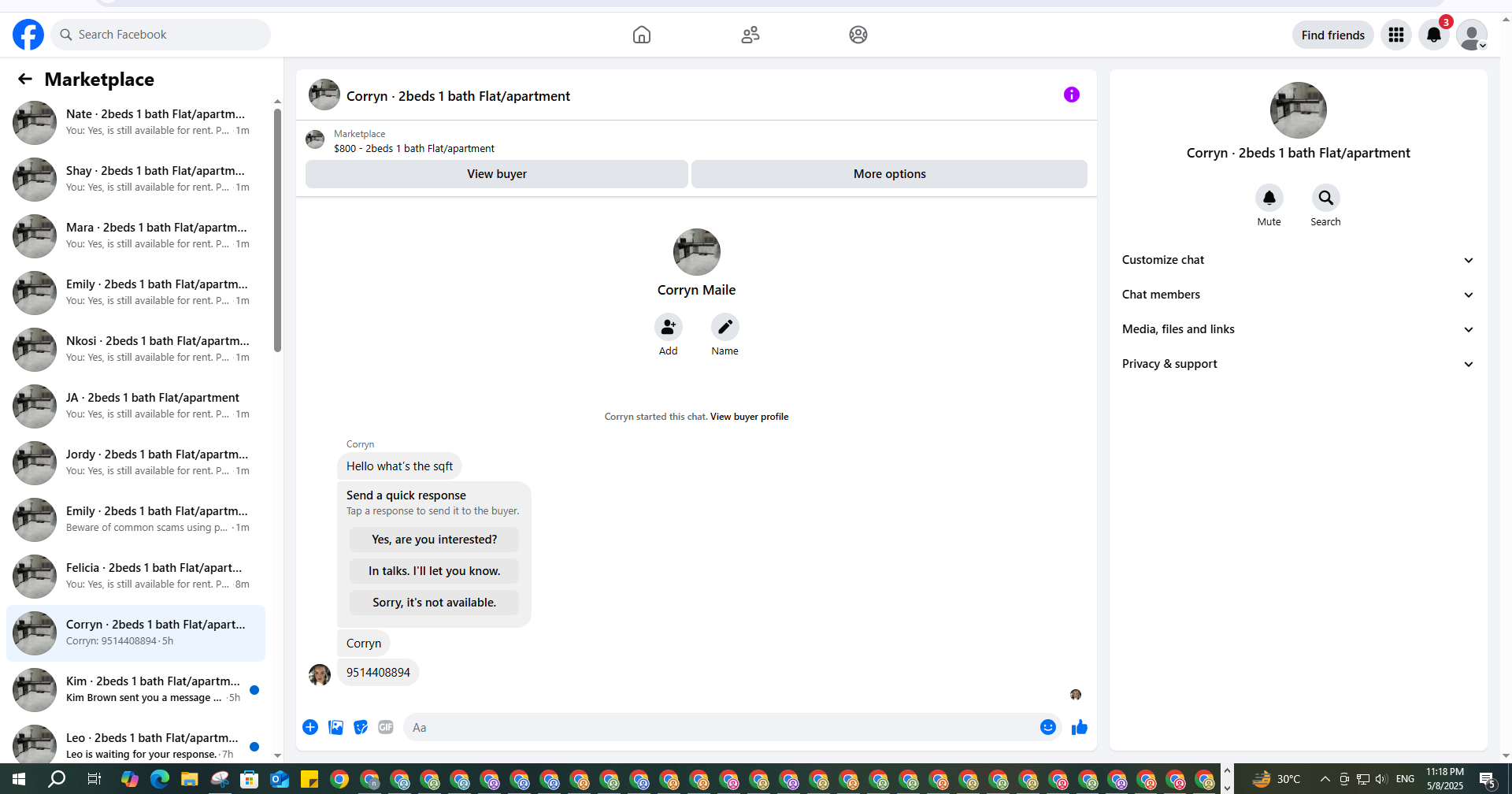Go to the Home feed icon
The width and height of the screenshot is (1512, 794).
(642, 35)
